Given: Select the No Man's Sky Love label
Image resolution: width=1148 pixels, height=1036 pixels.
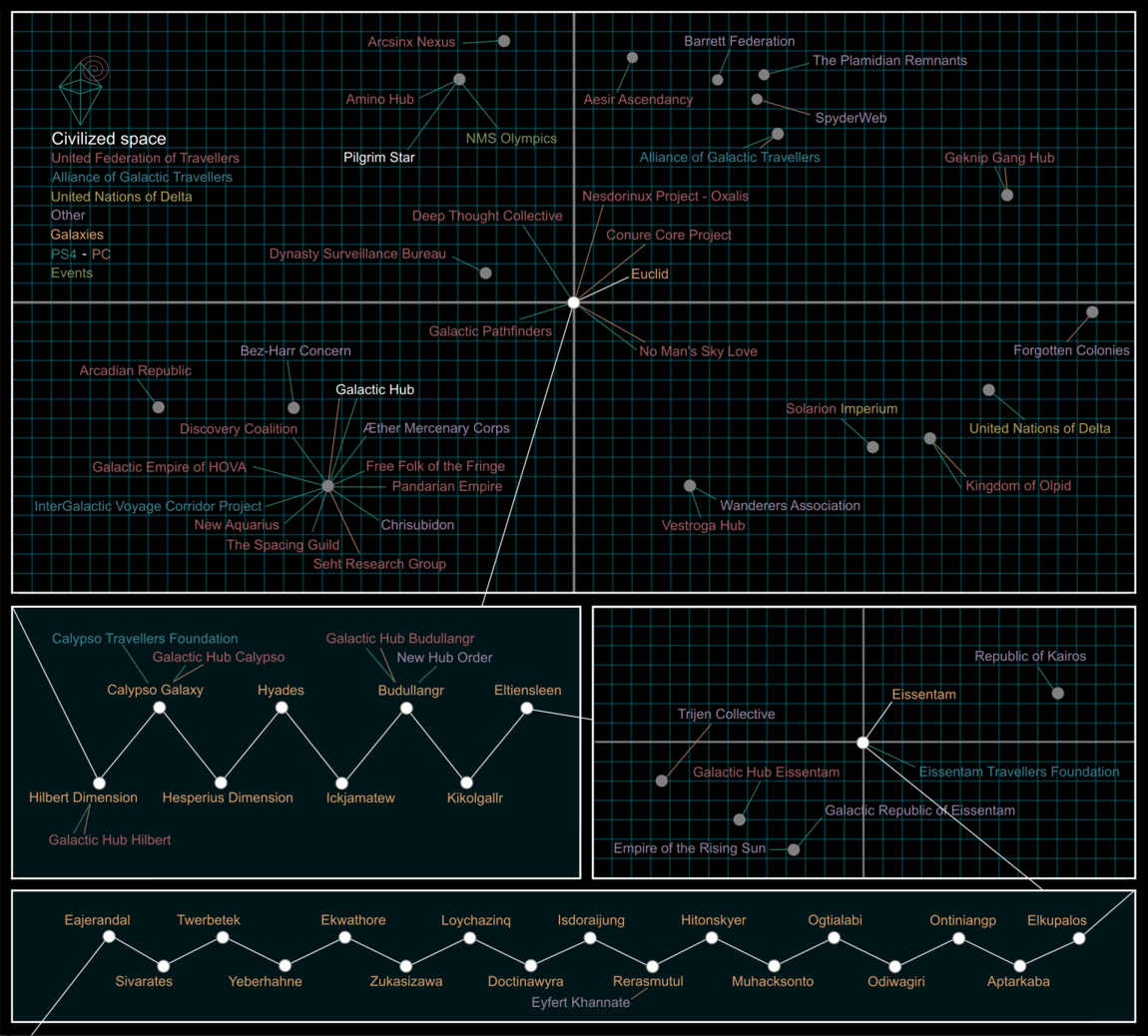Looking at the screenshot, I should [x=698, y=350].
